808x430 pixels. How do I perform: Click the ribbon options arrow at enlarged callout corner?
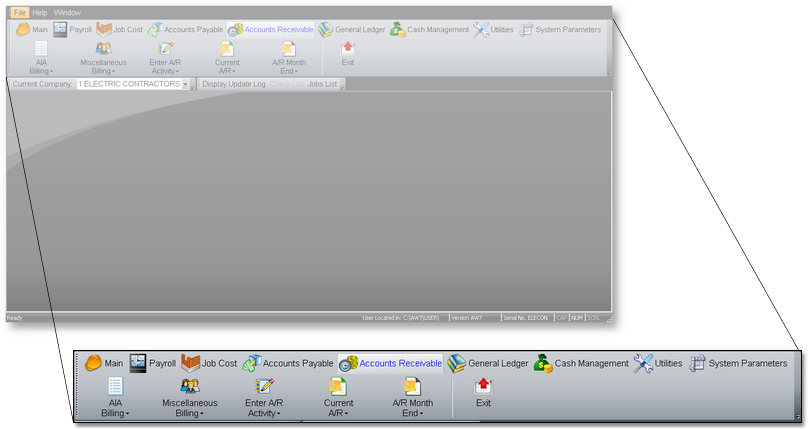point(797,417)
